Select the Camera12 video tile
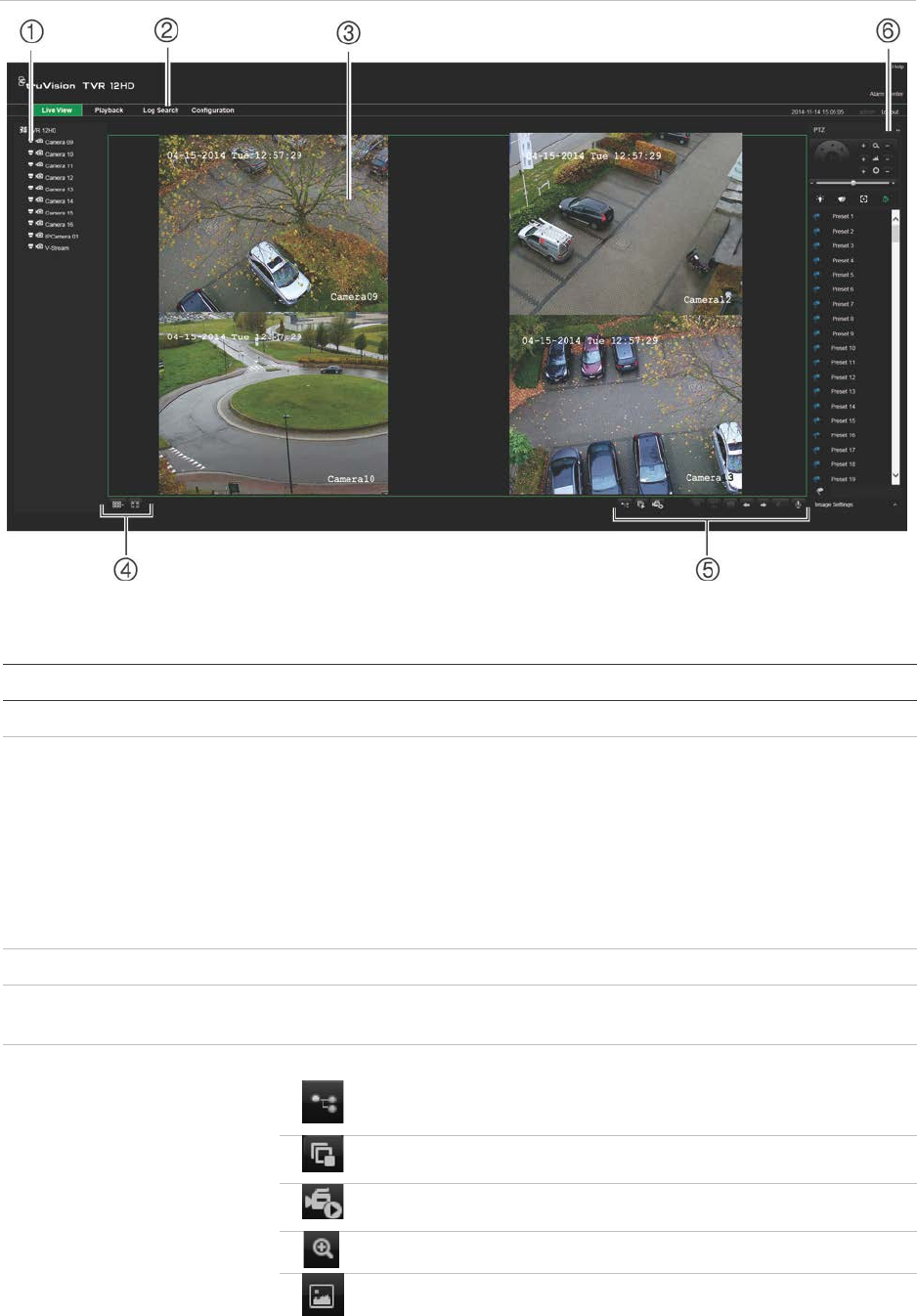 click(x=626, y=224)
